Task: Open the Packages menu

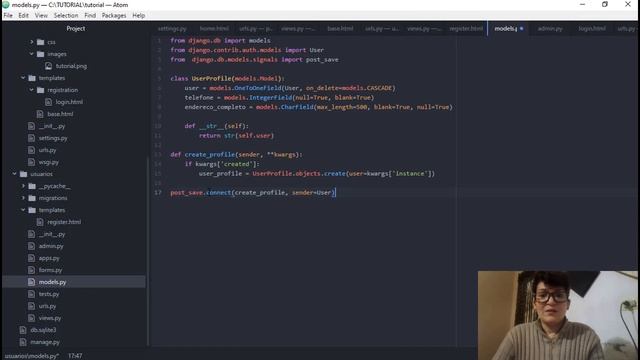Action: pos(114,16)
